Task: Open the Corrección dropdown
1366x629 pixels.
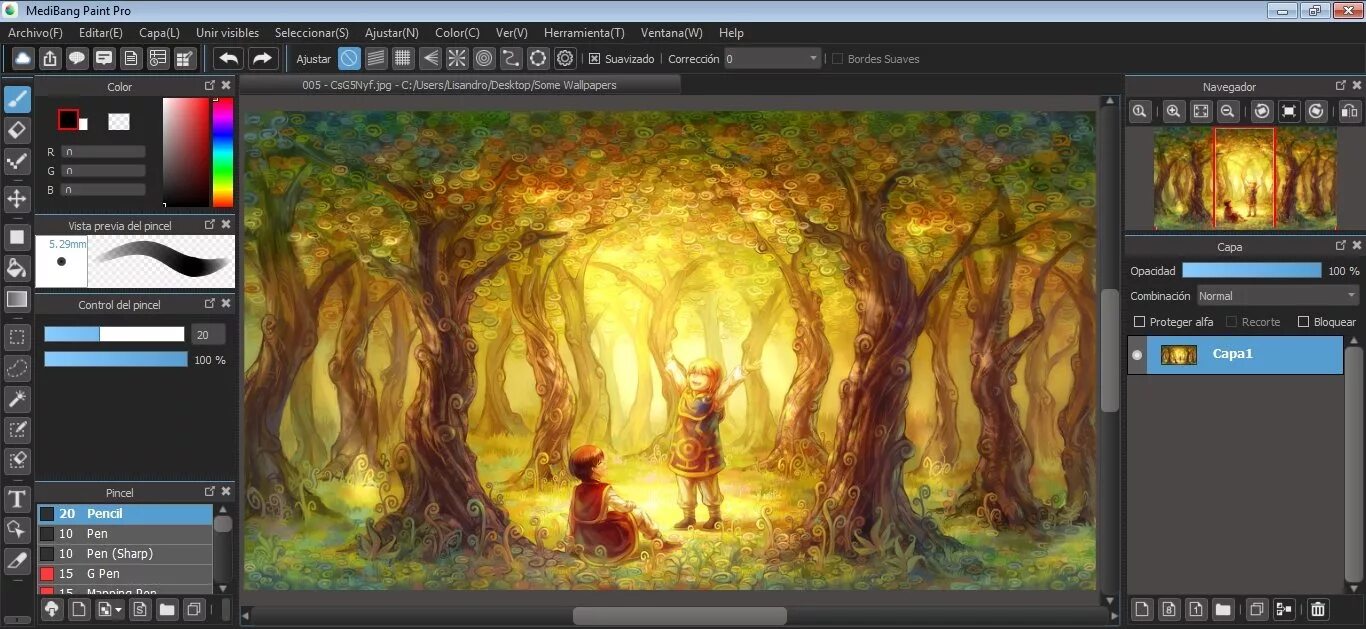Action: coord(773,59)
